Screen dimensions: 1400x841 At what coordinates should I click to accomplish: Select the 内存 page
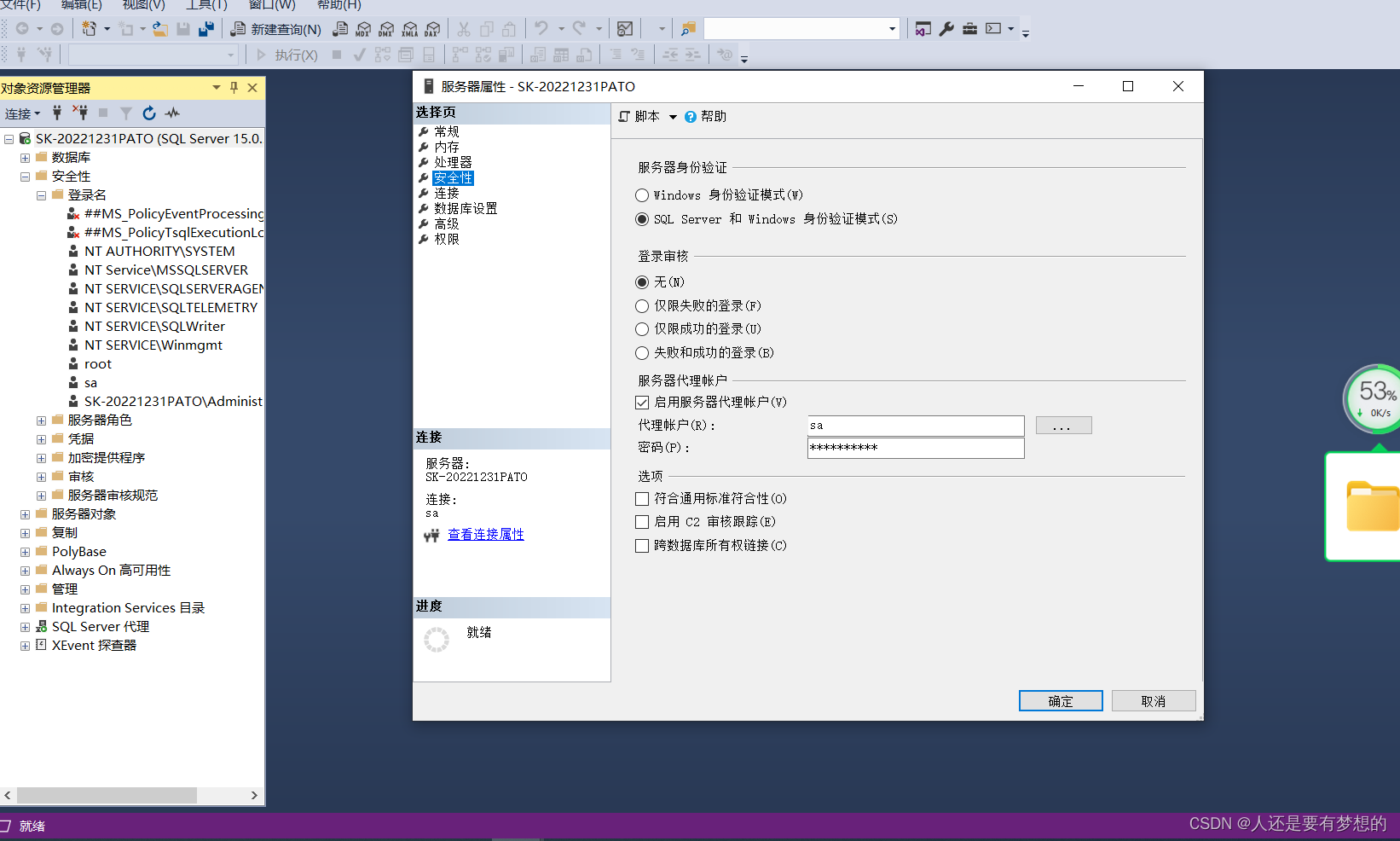447,147
